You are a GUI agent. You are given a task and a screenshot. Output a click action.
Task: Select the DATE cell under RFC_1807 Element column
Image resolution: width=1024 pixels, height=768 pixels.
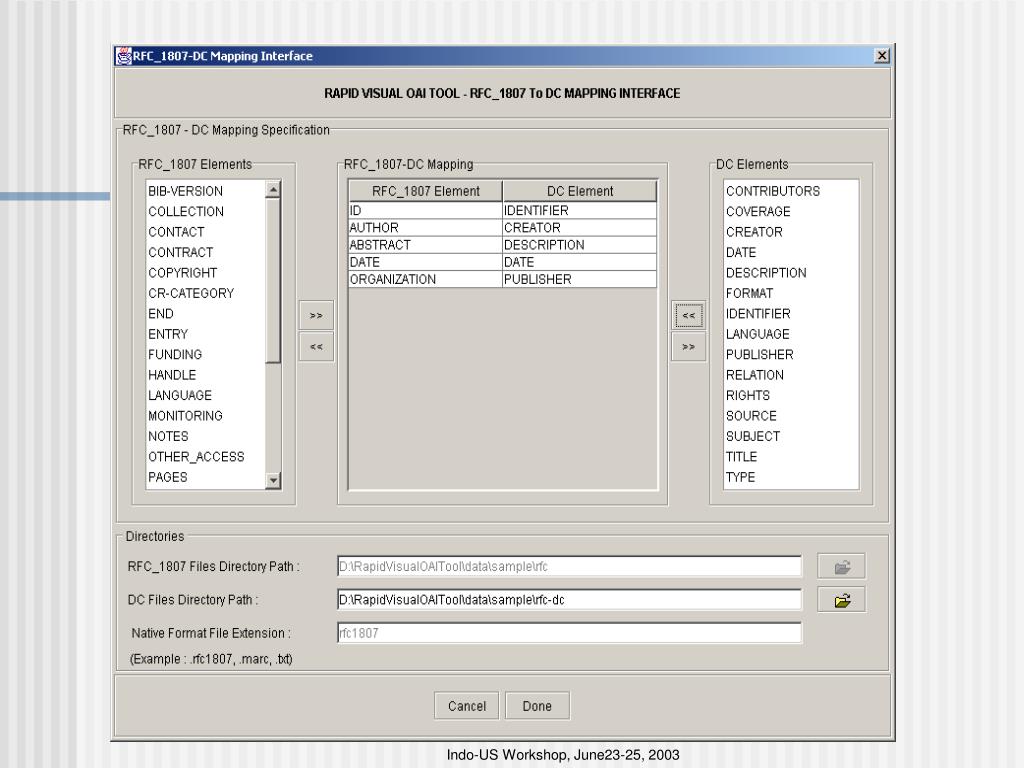point(426,262)
